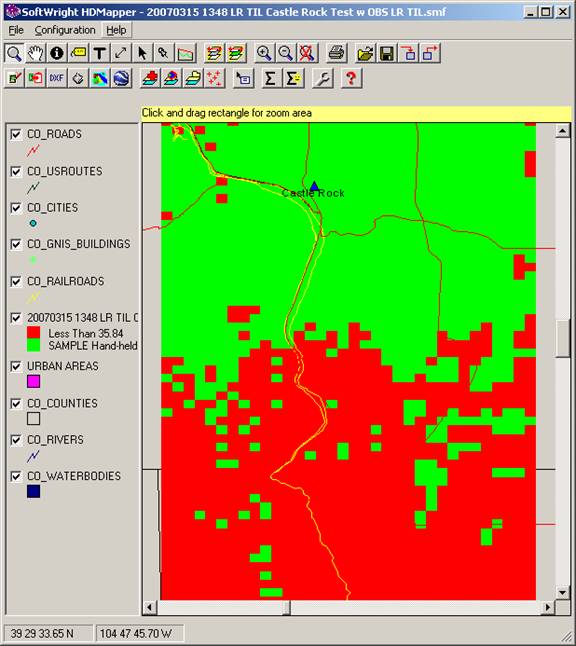Open the Configuration menu
The image size is (576, 646).
[65, 30]
